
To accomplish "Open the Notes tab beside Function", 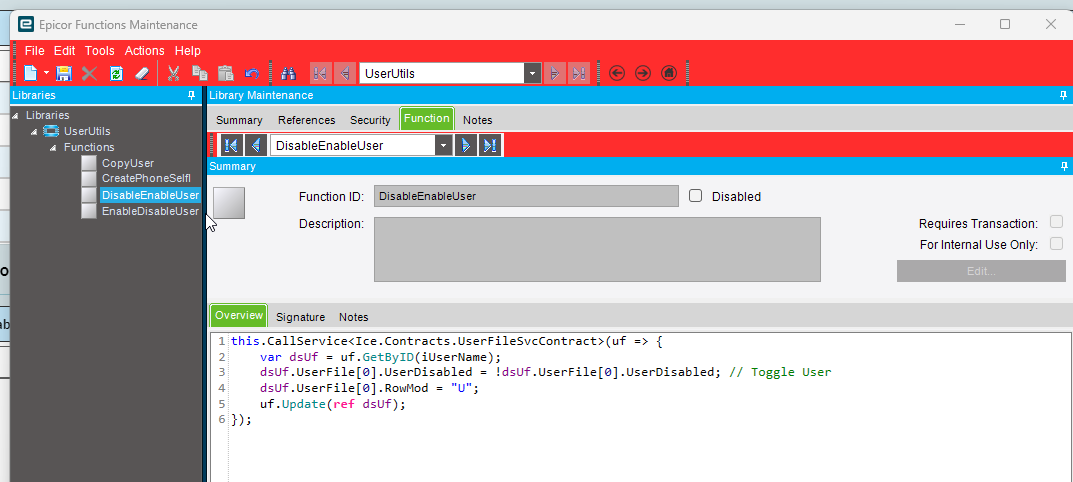I will point(478,120).
